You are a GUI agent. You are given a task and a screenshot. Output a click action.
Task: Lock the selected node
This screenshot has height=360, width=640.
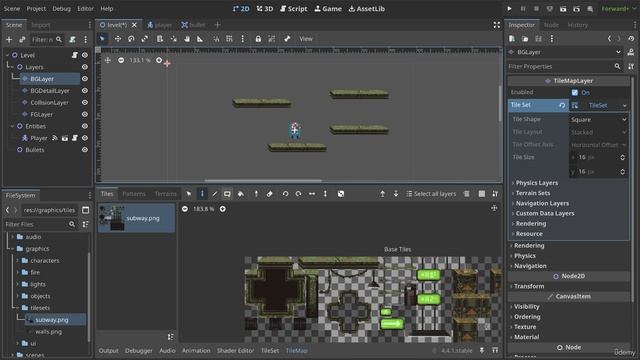click(x=258, y=39)
